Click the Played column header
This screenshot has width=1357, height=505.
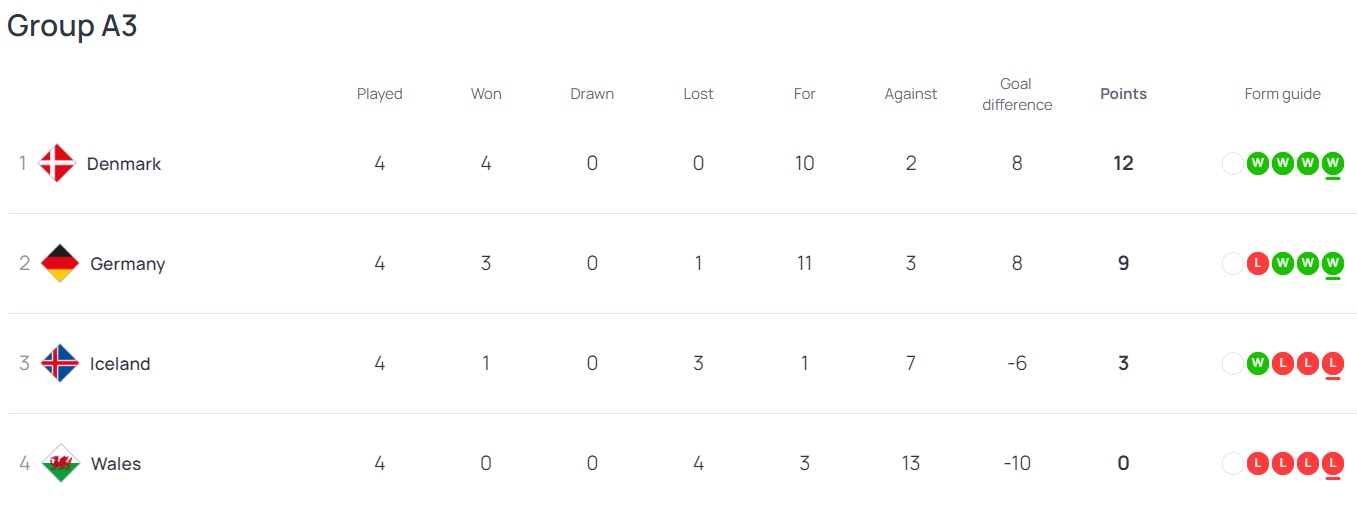[380, 94]
